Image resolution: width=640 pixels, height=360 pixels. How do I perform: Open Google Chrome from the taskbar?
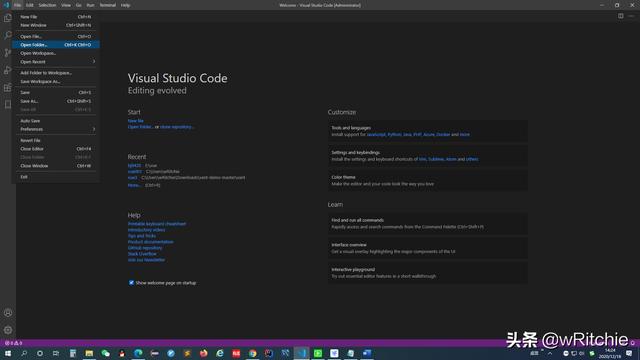pos(253,353)
